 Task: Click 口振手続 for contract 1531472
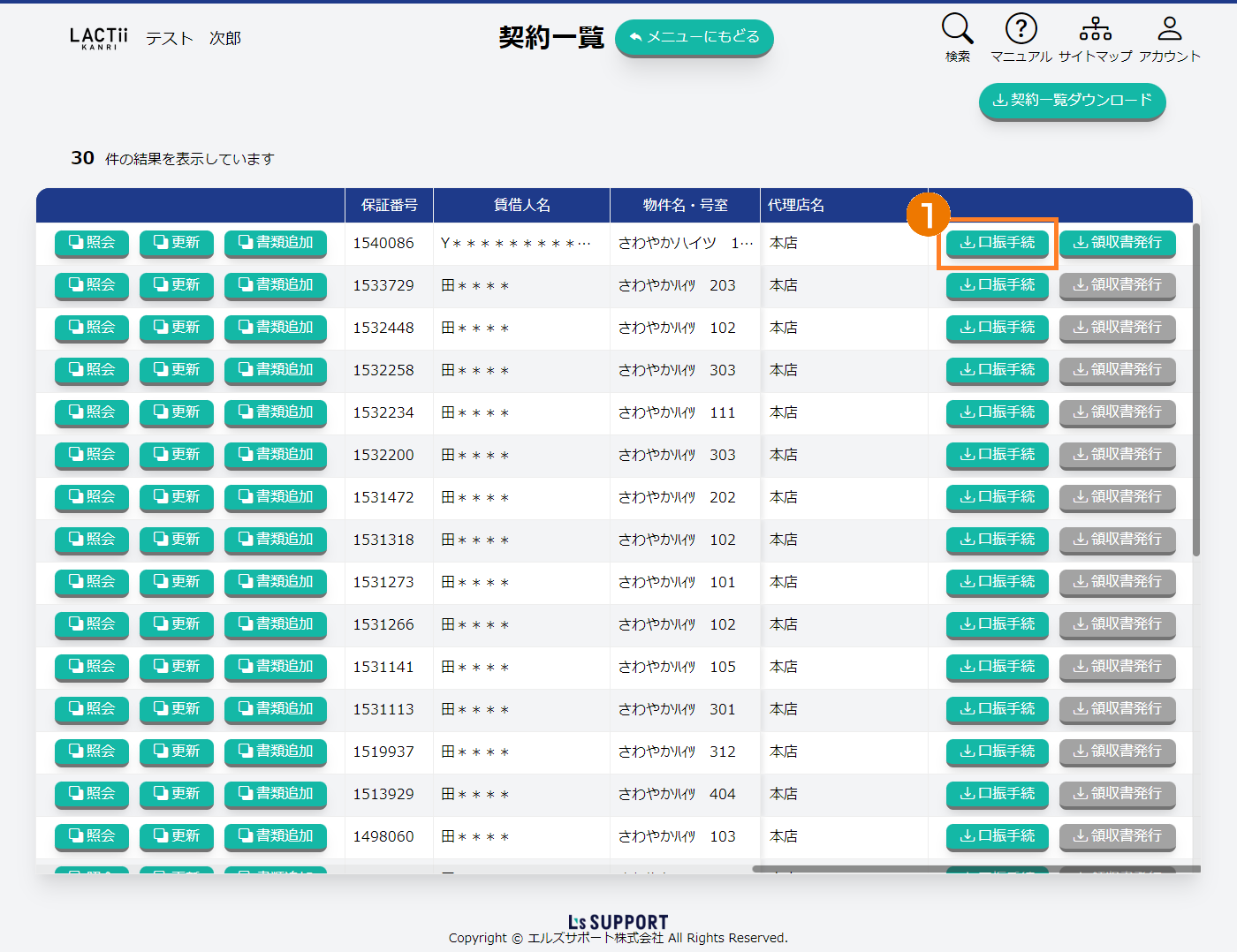997,497
